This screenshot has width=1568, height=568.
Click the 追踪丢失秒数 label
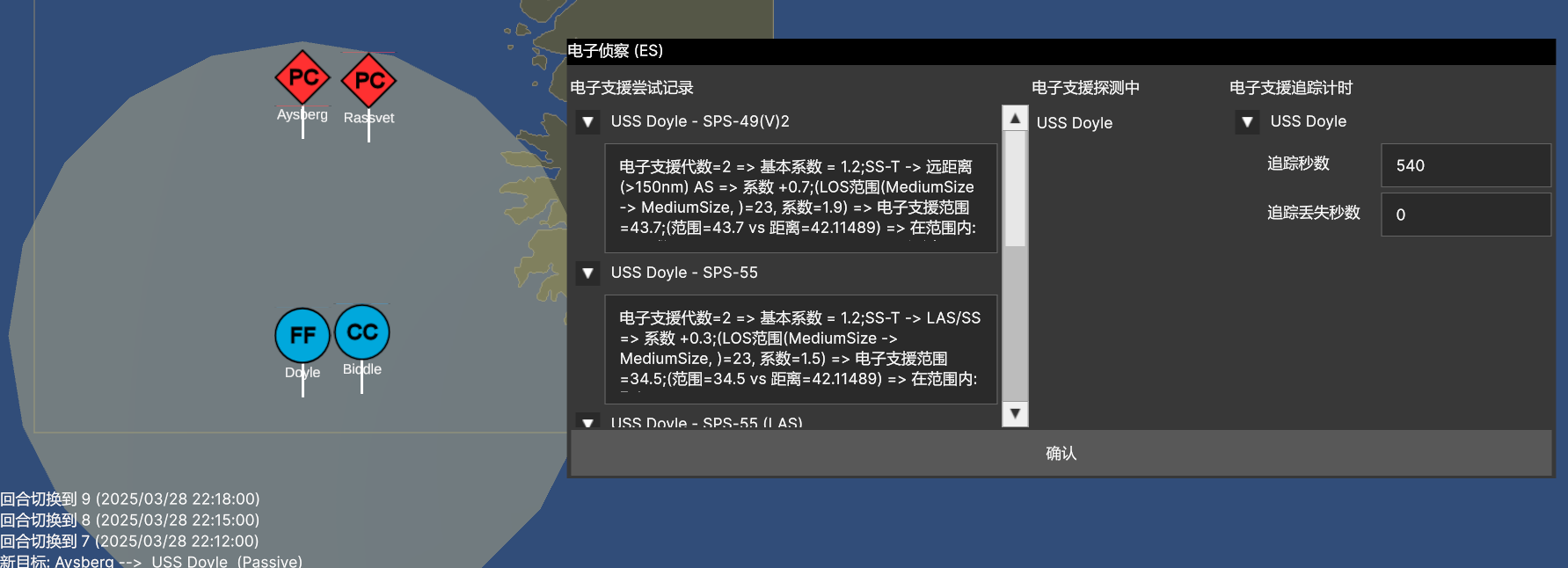[x=1314, y=213]
